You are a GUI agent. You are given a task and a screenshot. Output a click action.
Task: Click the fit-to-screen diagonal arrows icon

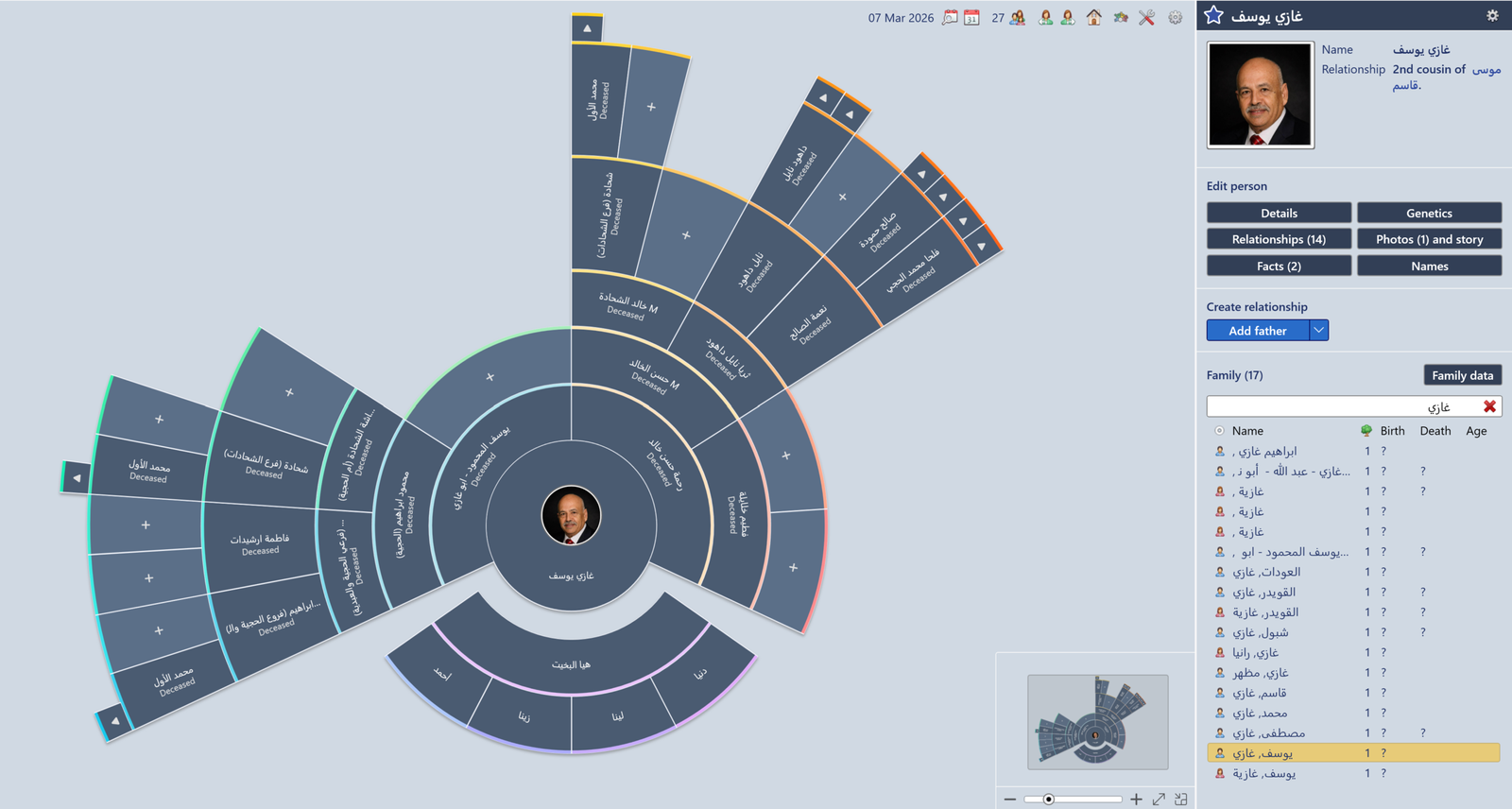(1159, 800)
